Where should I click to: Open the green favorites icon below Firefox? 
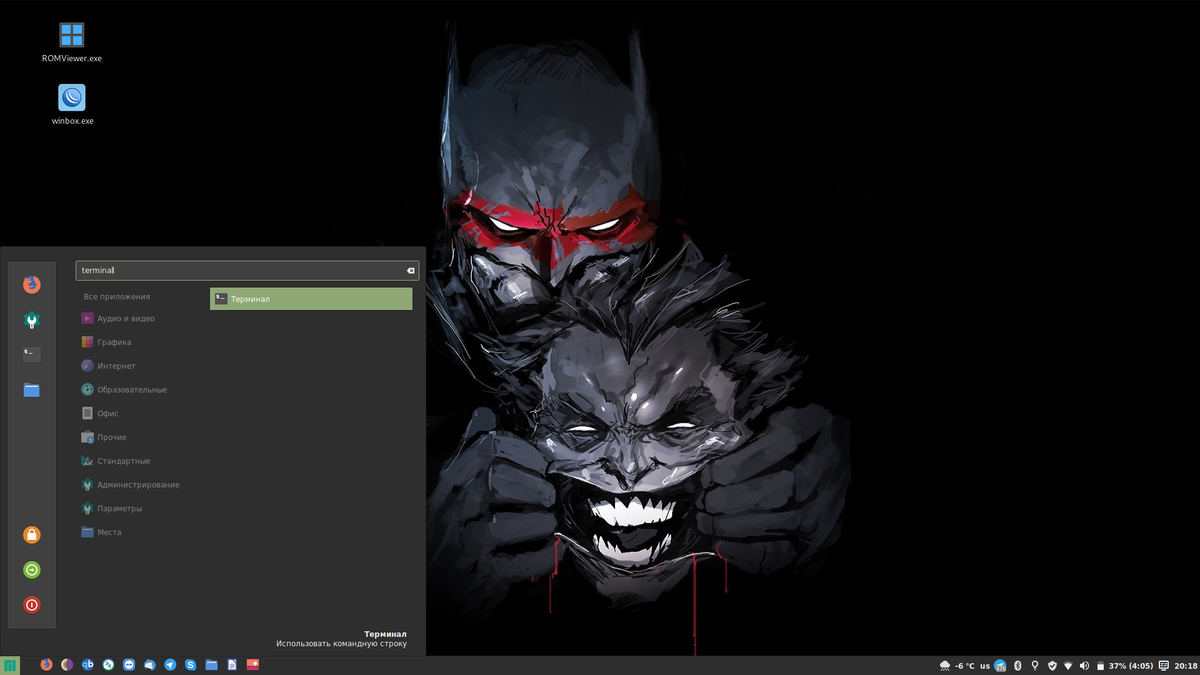(32, 321)
